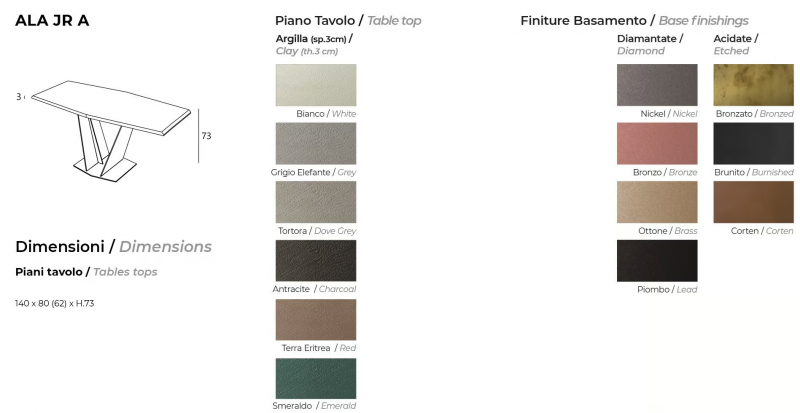Select the Nickel diamond base finish

657,85
